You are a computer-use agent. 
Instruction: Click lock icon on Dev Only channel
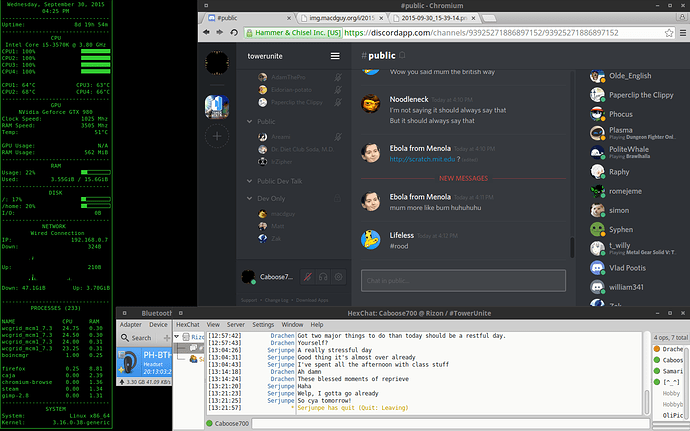pyautogui.click(x=338, y=199)
